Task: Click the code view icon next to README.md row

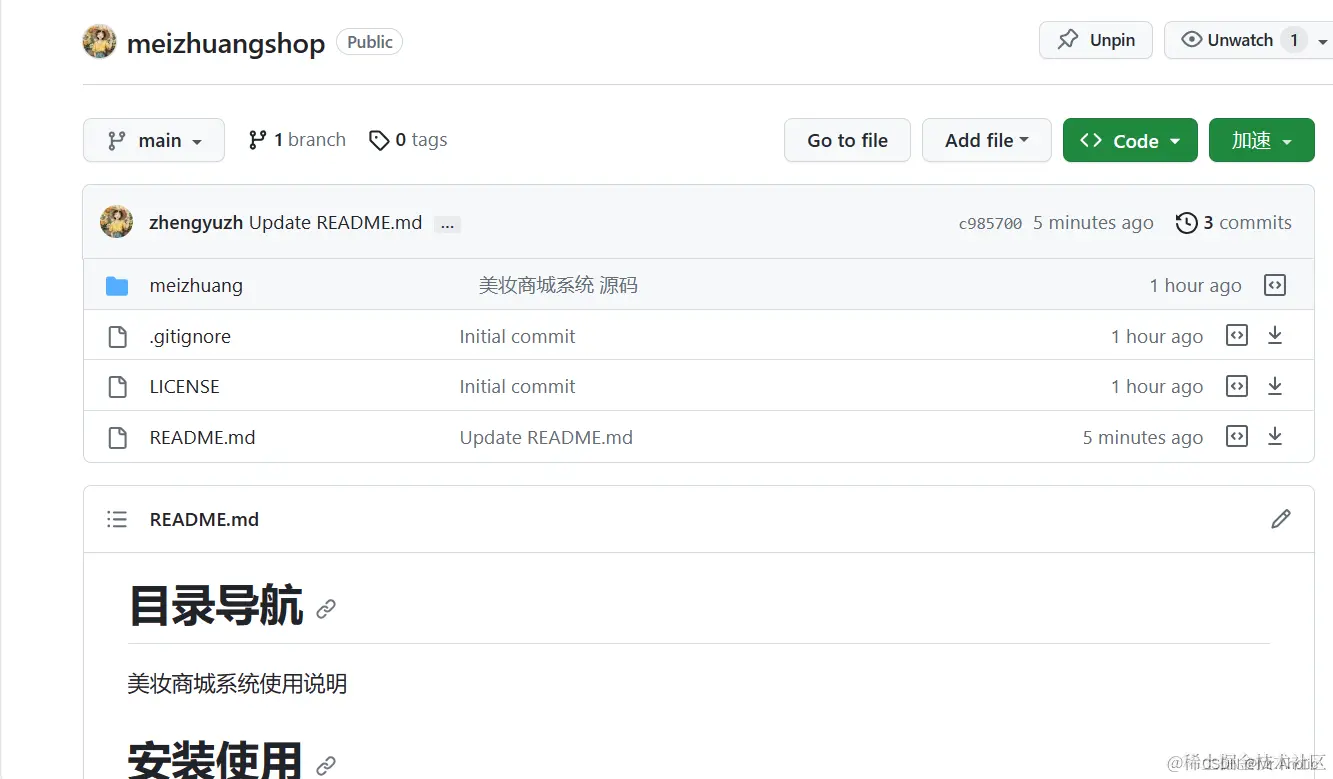Action: point(1236,436)
